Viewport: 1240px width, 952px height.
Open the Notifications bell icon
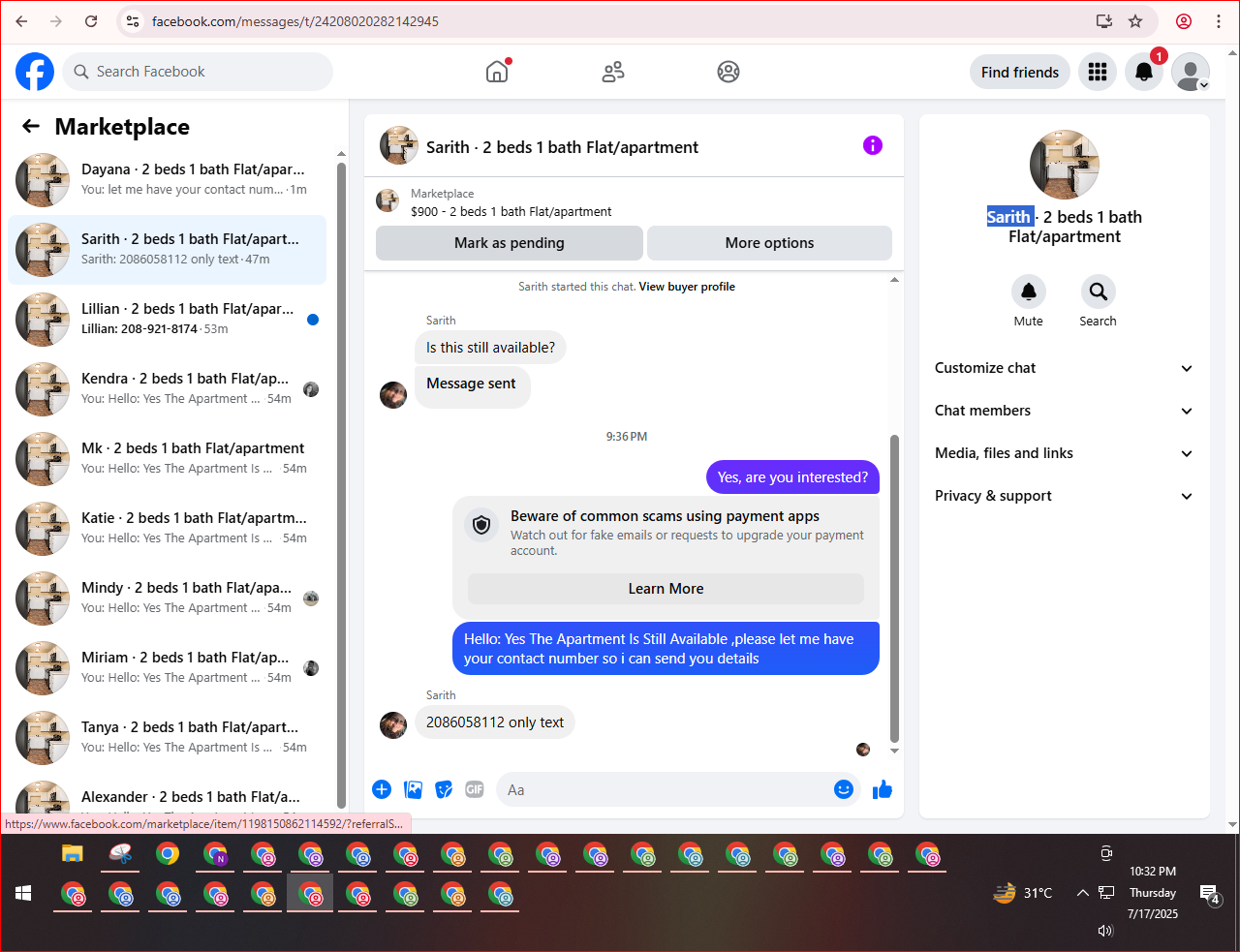pos(1144,72)
